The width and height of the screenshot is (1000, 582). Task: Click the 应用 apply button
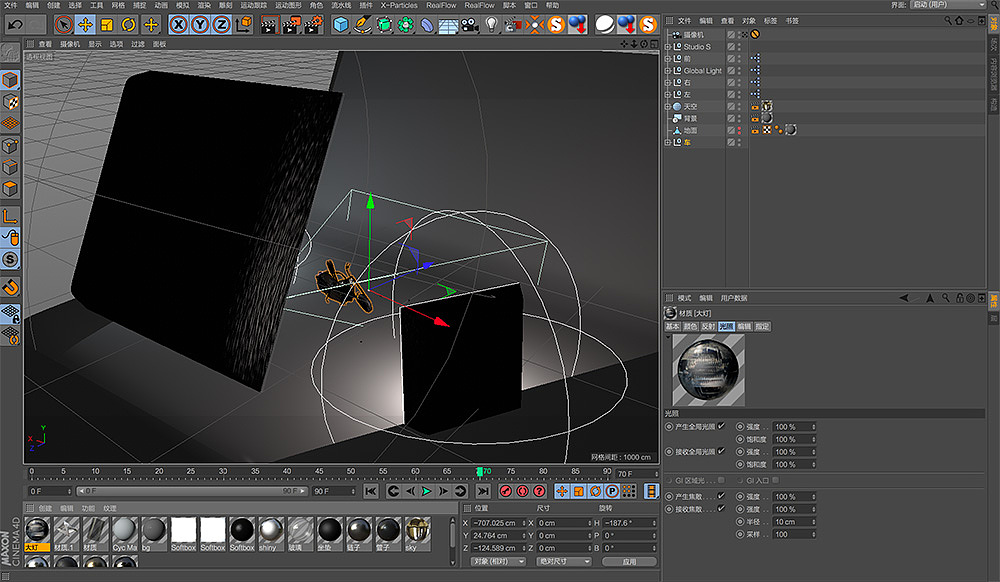(x=628, y=561)
